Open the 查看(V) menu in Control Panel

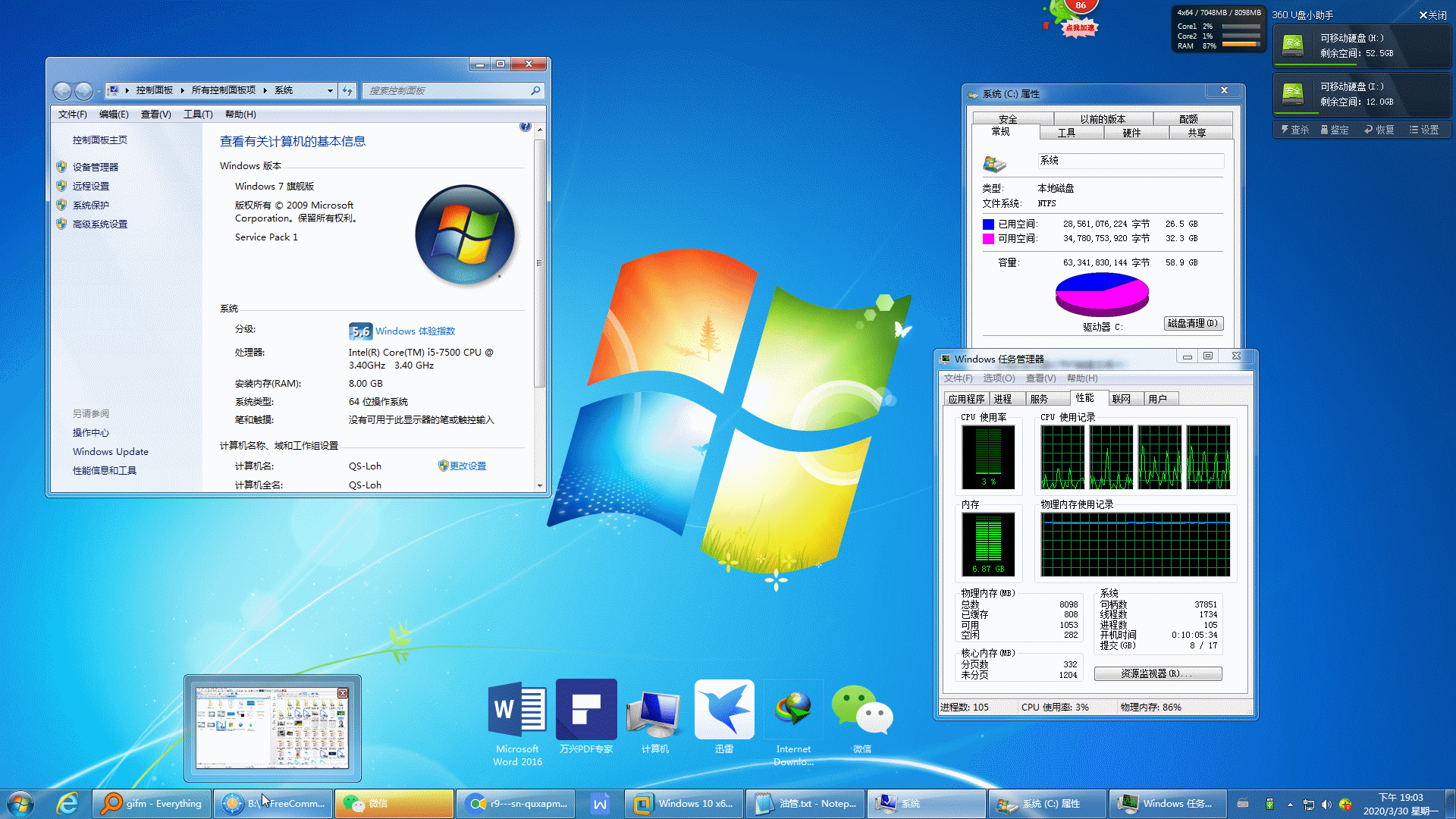pyautogui.click(x=155, y=115)
